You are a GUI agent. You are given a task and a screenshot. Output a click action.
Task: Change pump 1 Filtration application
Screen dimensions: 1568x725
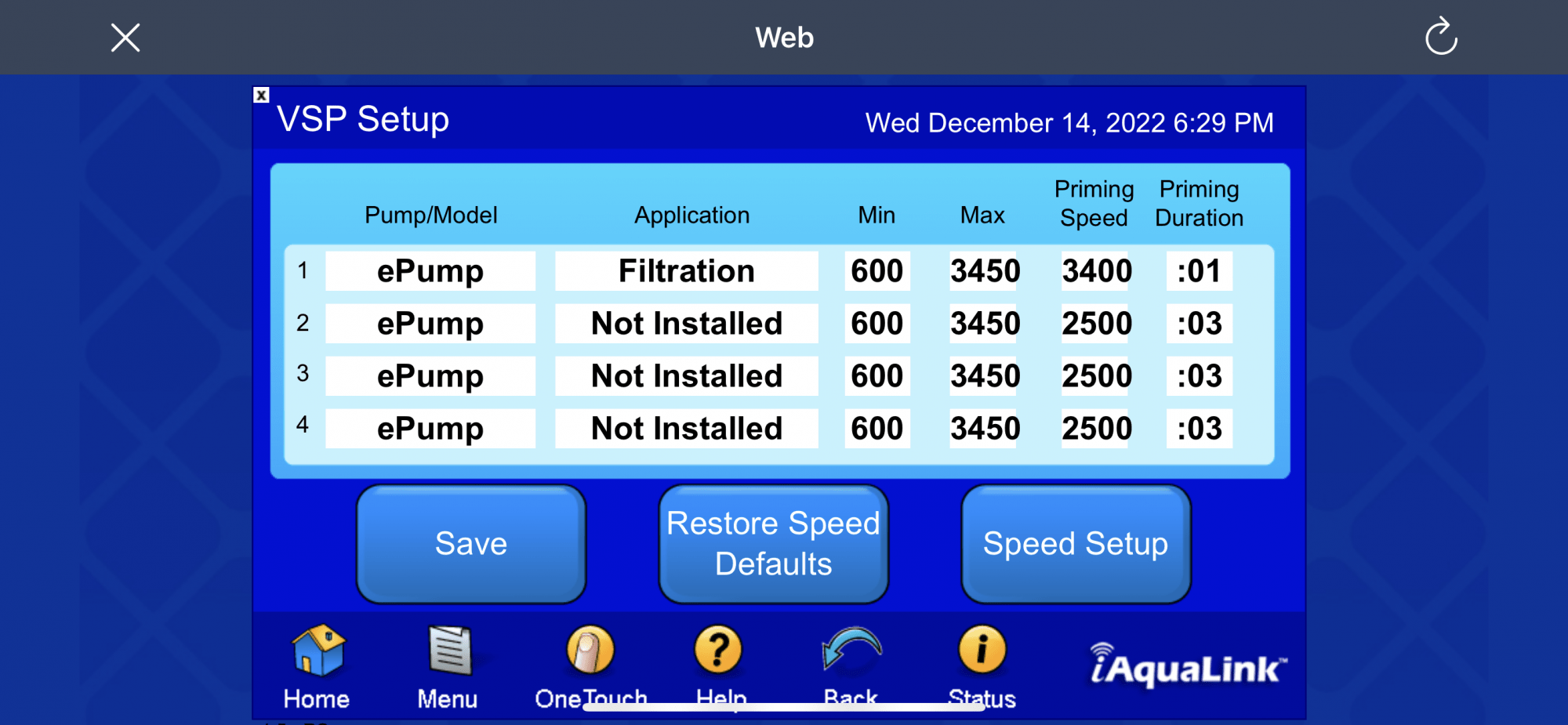(687, 271)
